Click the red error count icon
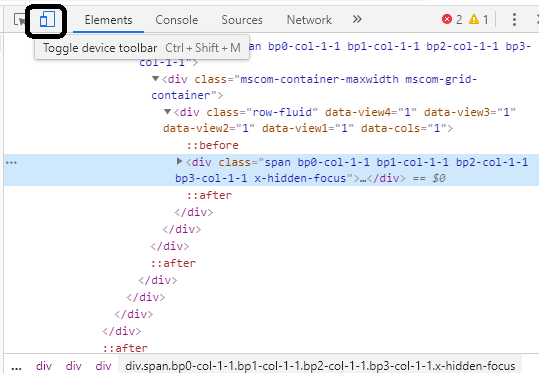The width and height of the screenshot is (539, 373). click(x=447, y=19)
